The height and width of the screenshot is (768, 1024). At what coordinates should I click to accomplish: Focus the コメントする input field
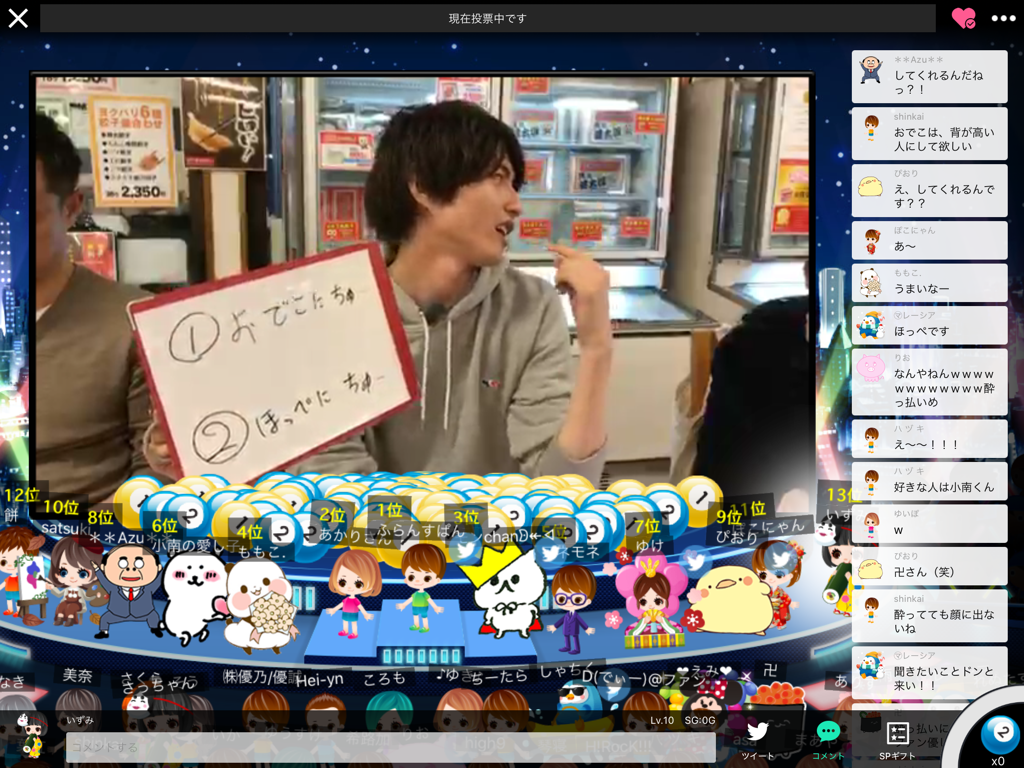[x=390, y=746]
